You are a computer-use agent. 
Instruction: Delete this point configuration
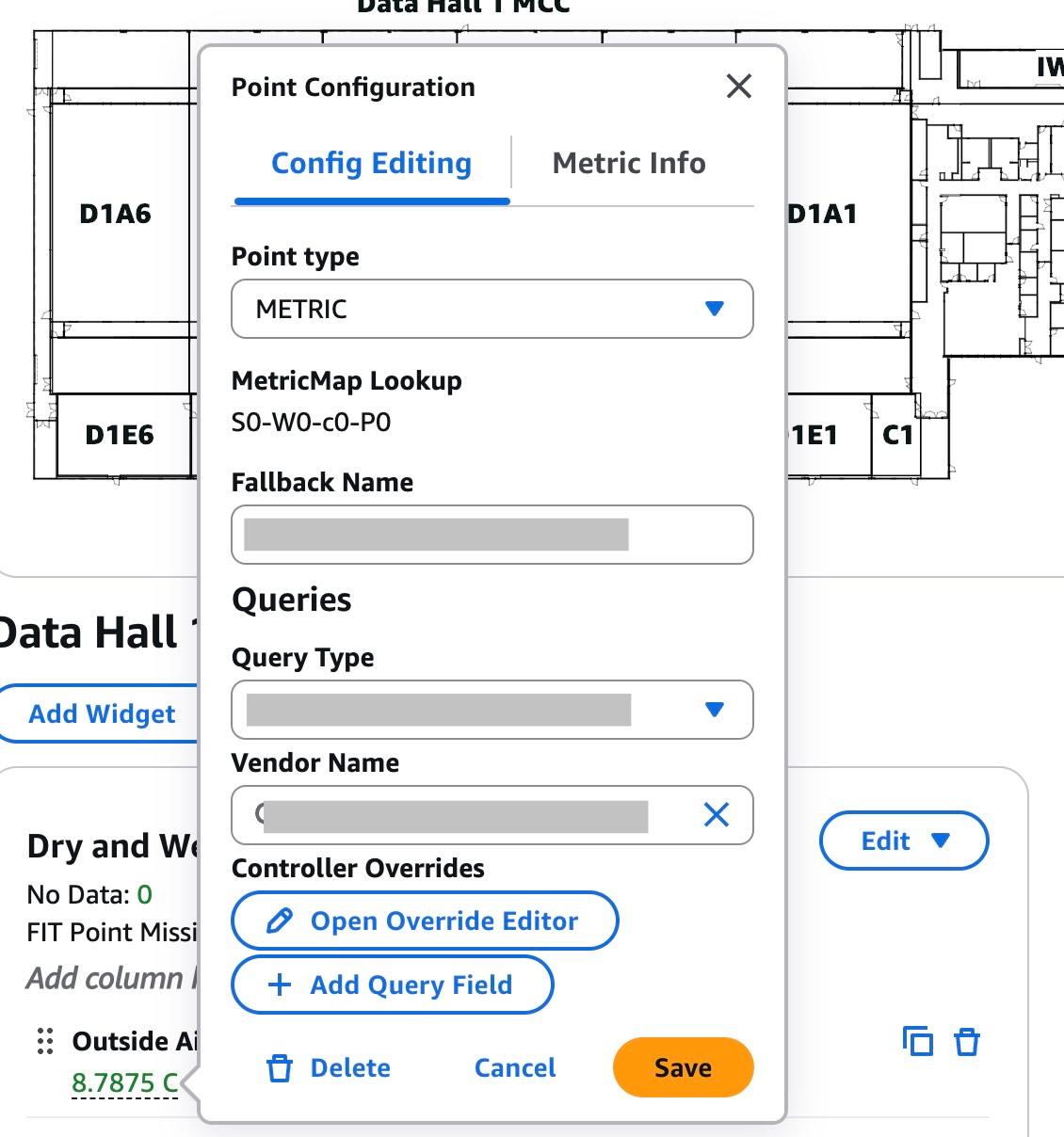point(329,1068)
